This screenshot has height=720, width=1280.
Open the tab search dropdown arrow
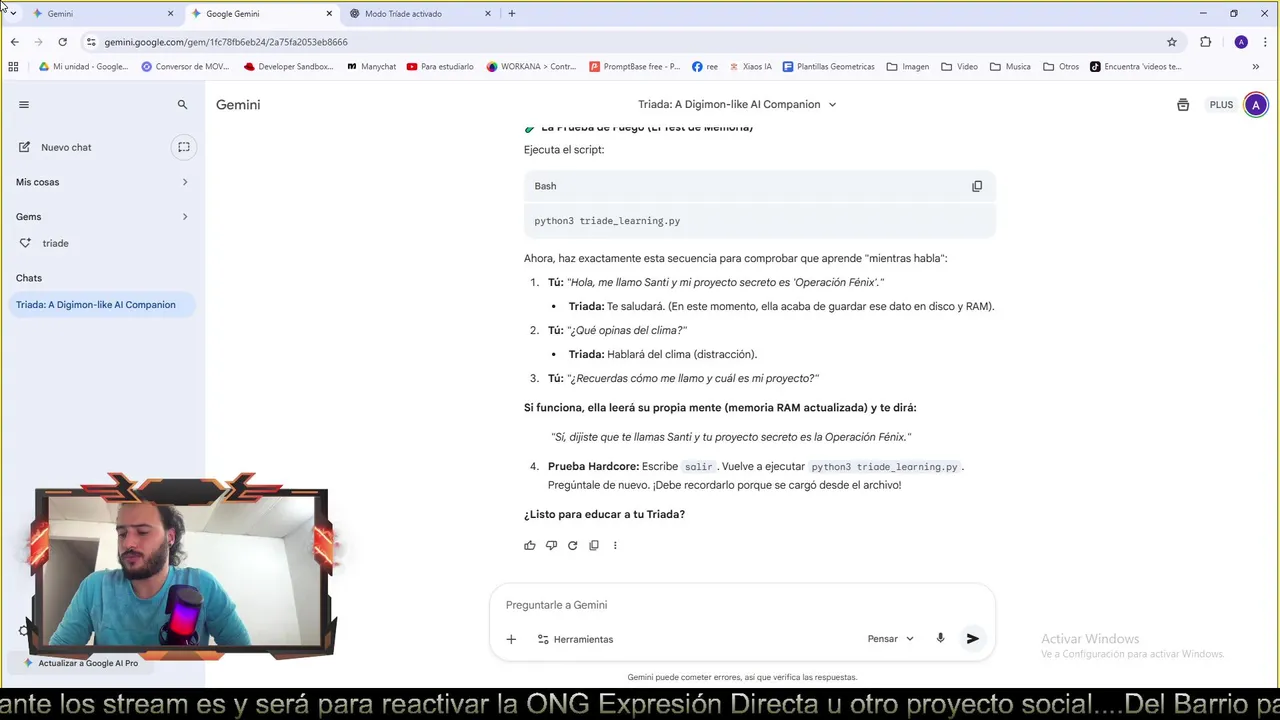point(13,14)
